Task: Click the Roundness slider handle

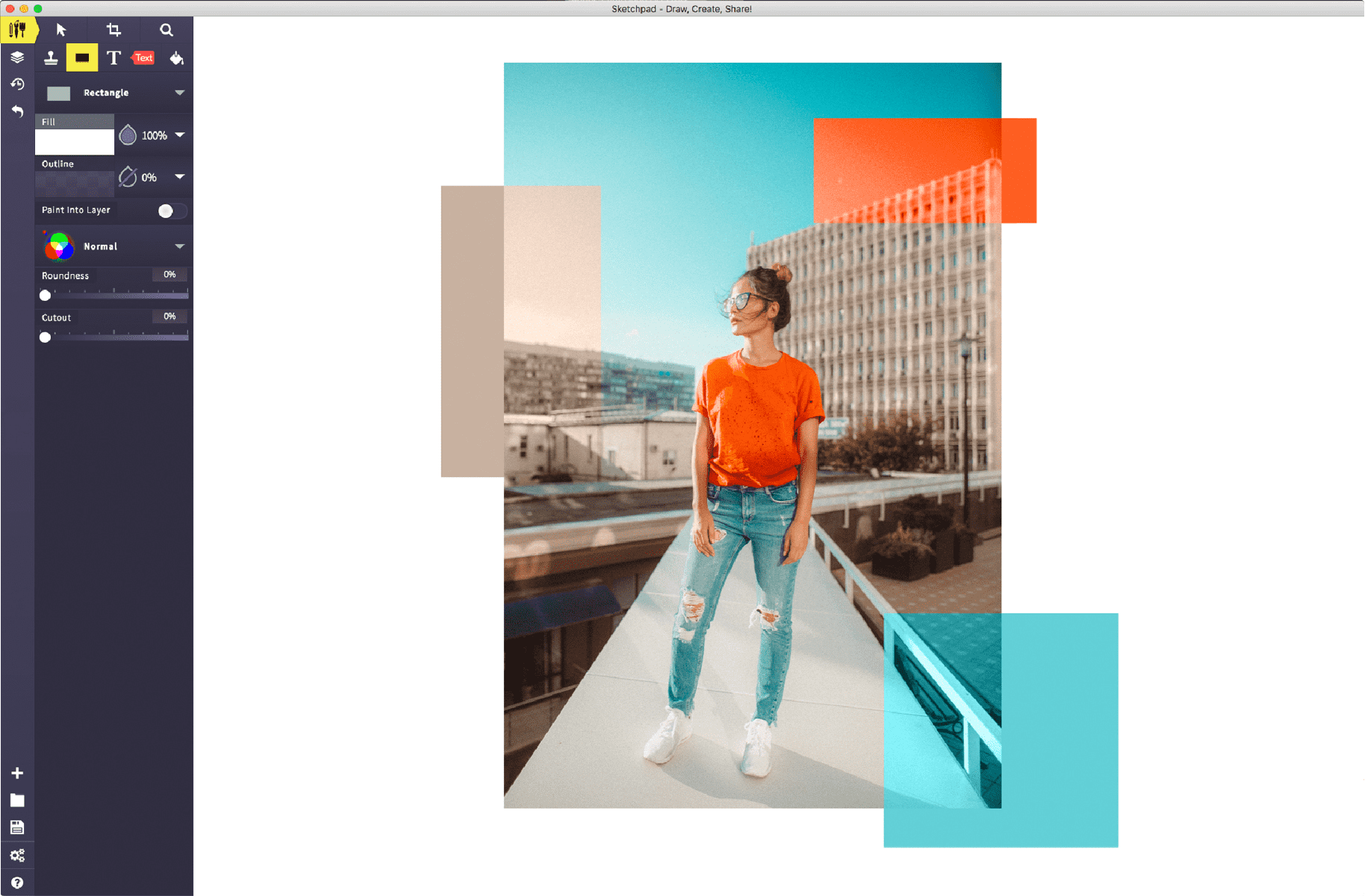Action: coord(45,295)
